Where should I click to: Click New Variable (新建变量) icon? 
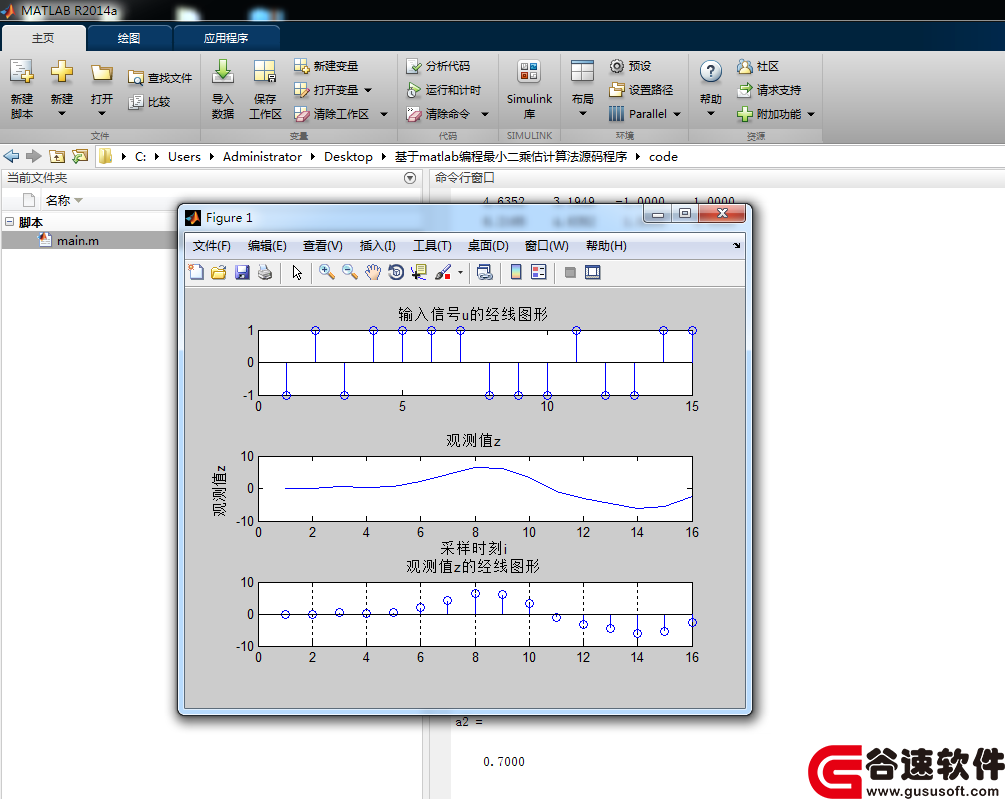(301, 66)
